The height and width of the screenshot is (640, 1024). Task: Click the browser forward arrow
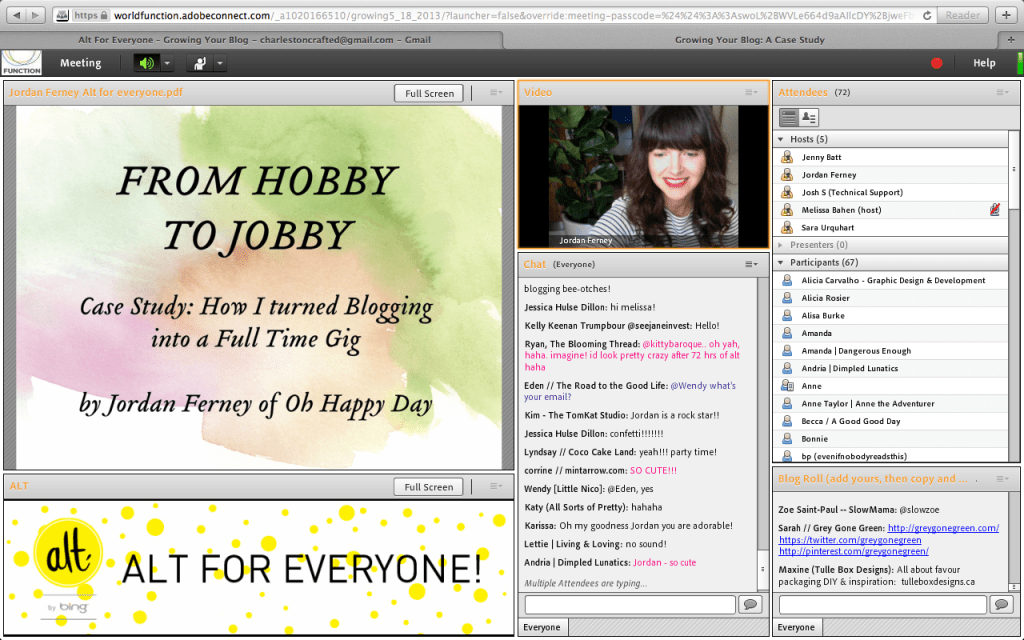pos(35,15)
